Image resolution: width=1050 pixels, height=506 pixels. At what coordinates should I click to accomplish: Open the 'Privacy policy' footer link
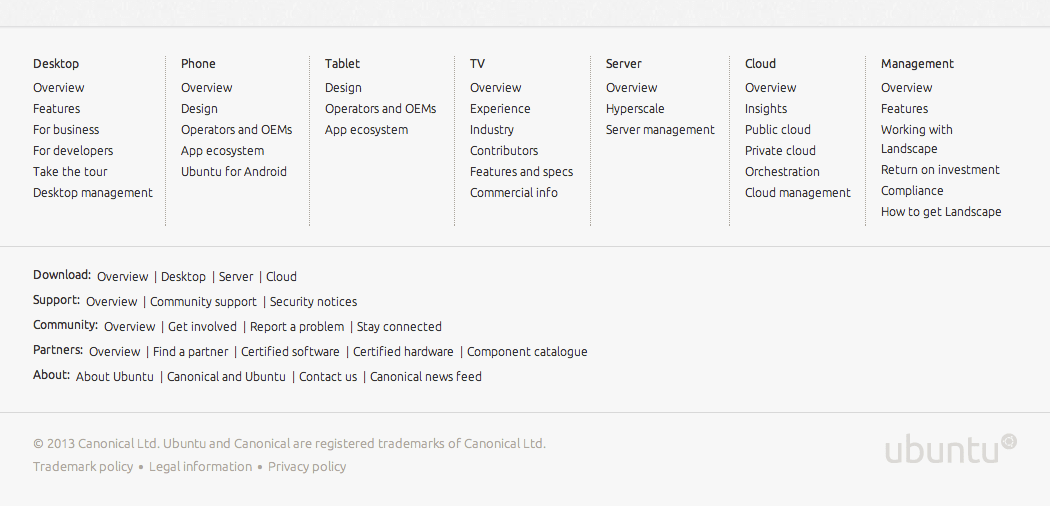pyautogui.click(x=307, y=467)
